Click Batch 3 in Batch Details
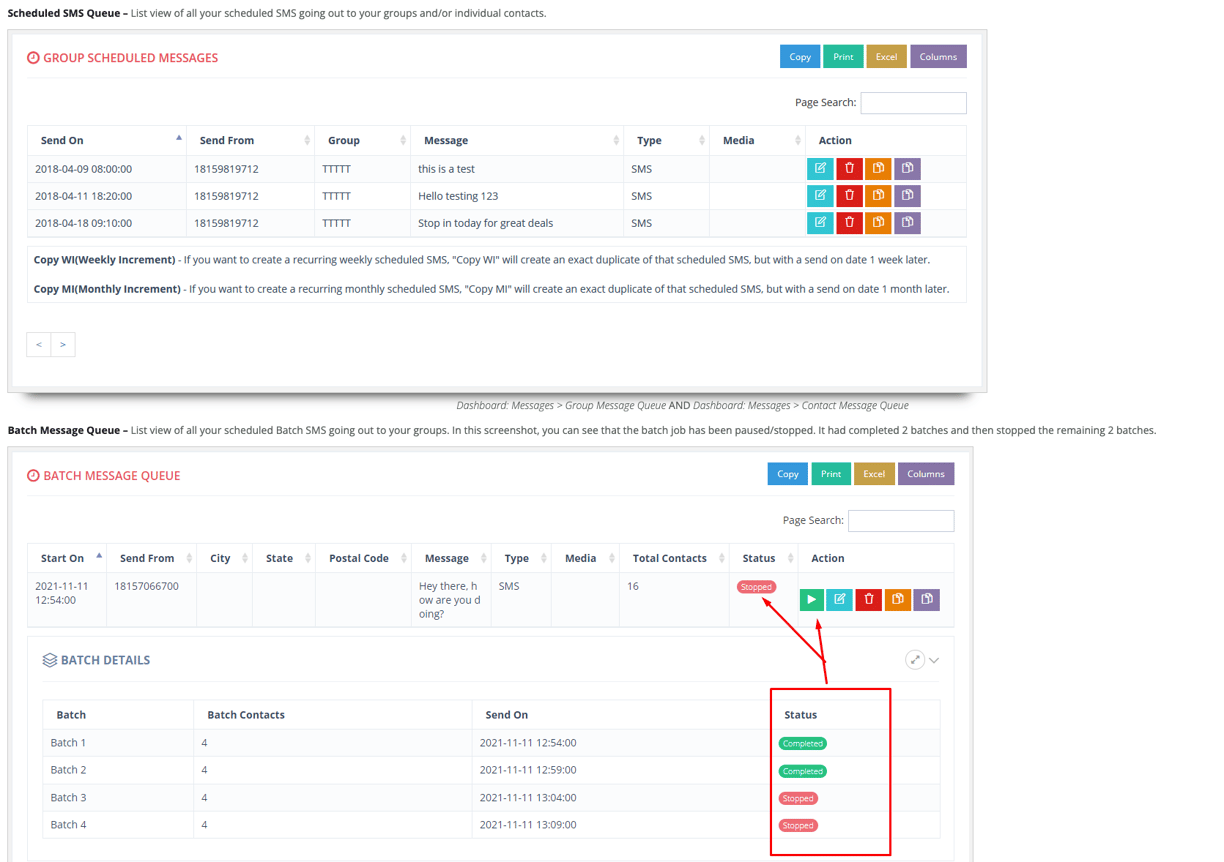 click(x=68, y=798)
